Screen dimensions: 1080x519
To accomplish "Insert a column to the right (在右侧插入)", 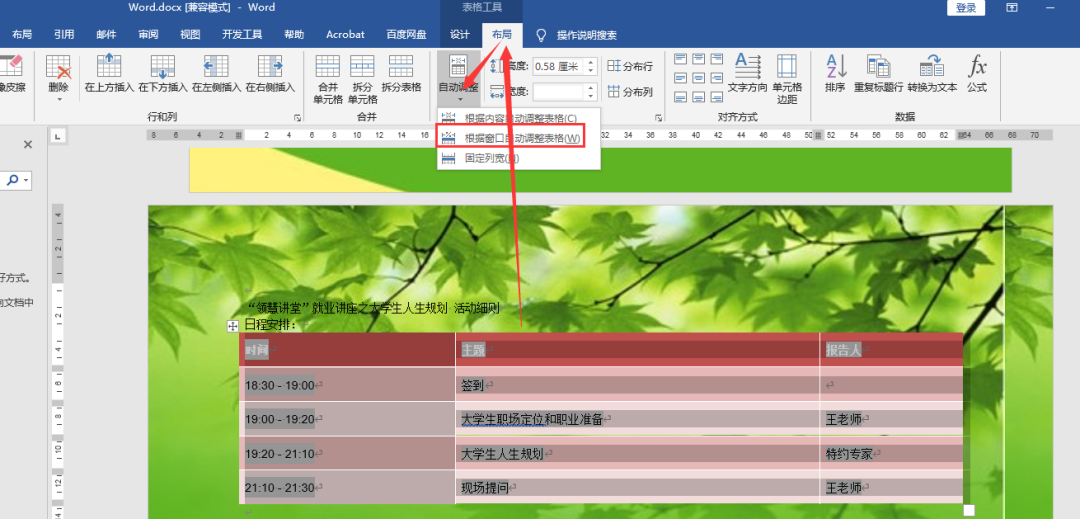I will pyautogui.click(x=270, y=74).
